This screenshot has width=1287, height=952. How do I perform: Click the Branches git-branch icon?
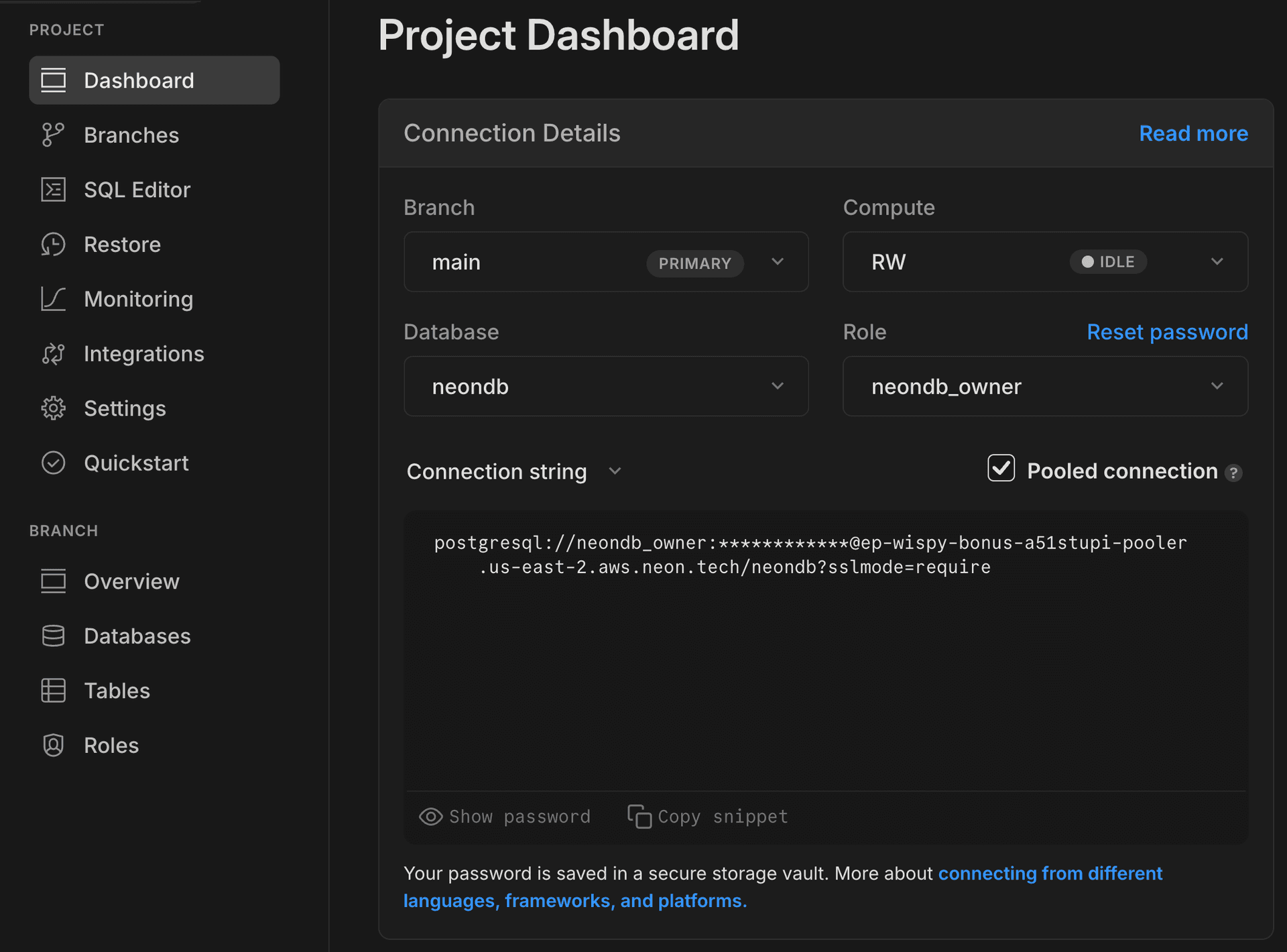click(53, 135)
